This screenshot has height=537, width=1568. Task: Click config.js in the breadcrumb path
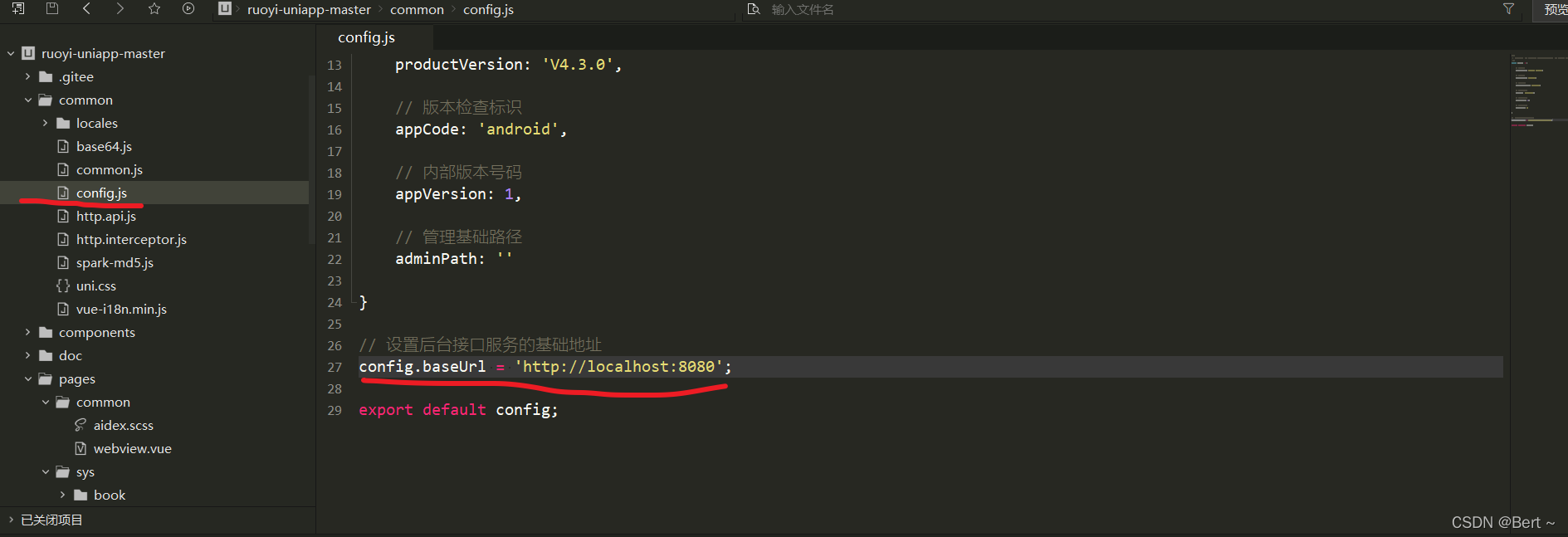point(488,9)
